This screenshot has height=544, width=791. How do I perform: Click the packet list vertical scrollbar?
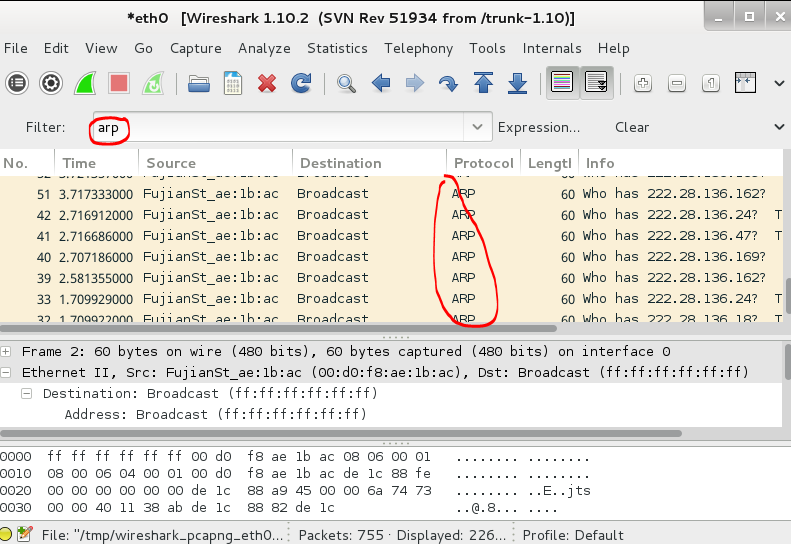[x=787, y=295]
